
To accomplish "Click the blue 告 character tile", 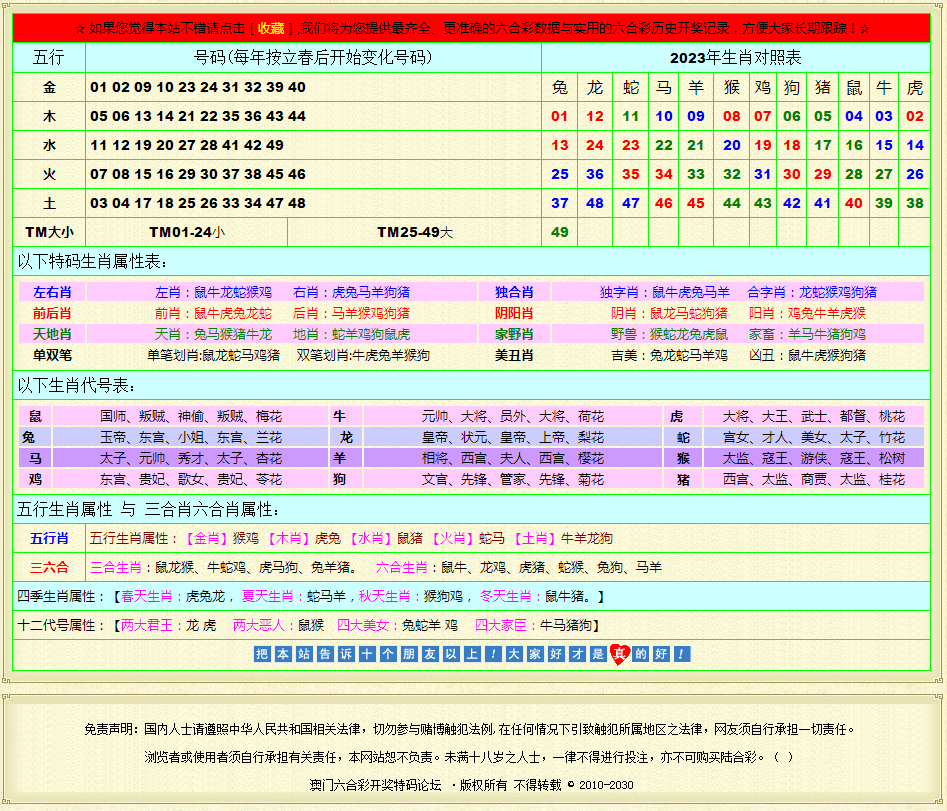I will click(325, 654).
